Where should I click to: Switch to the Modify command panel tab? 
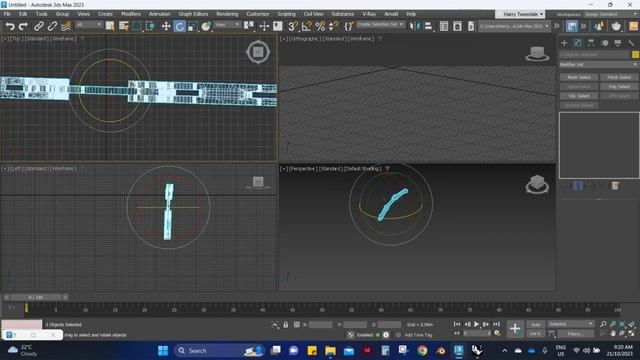[578, 43]
